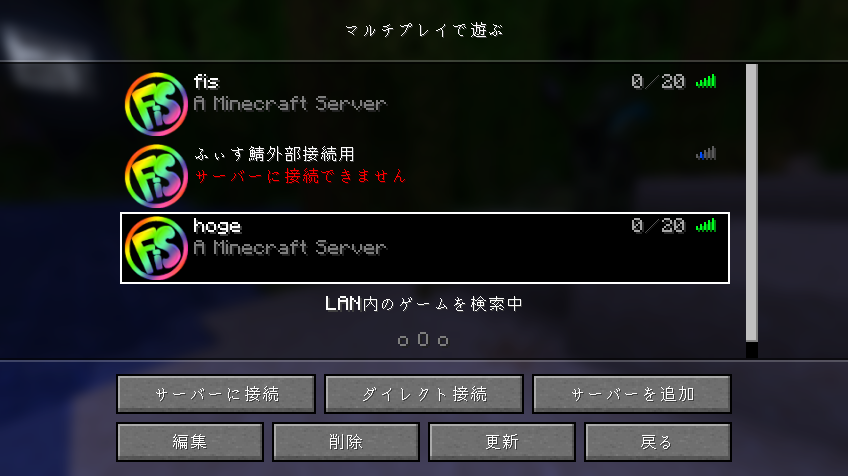Image resolution: width=848 pixels, height=476 pixels.
Task: Click the hoge server rainbow icon
Action: [x=156, y=248]
